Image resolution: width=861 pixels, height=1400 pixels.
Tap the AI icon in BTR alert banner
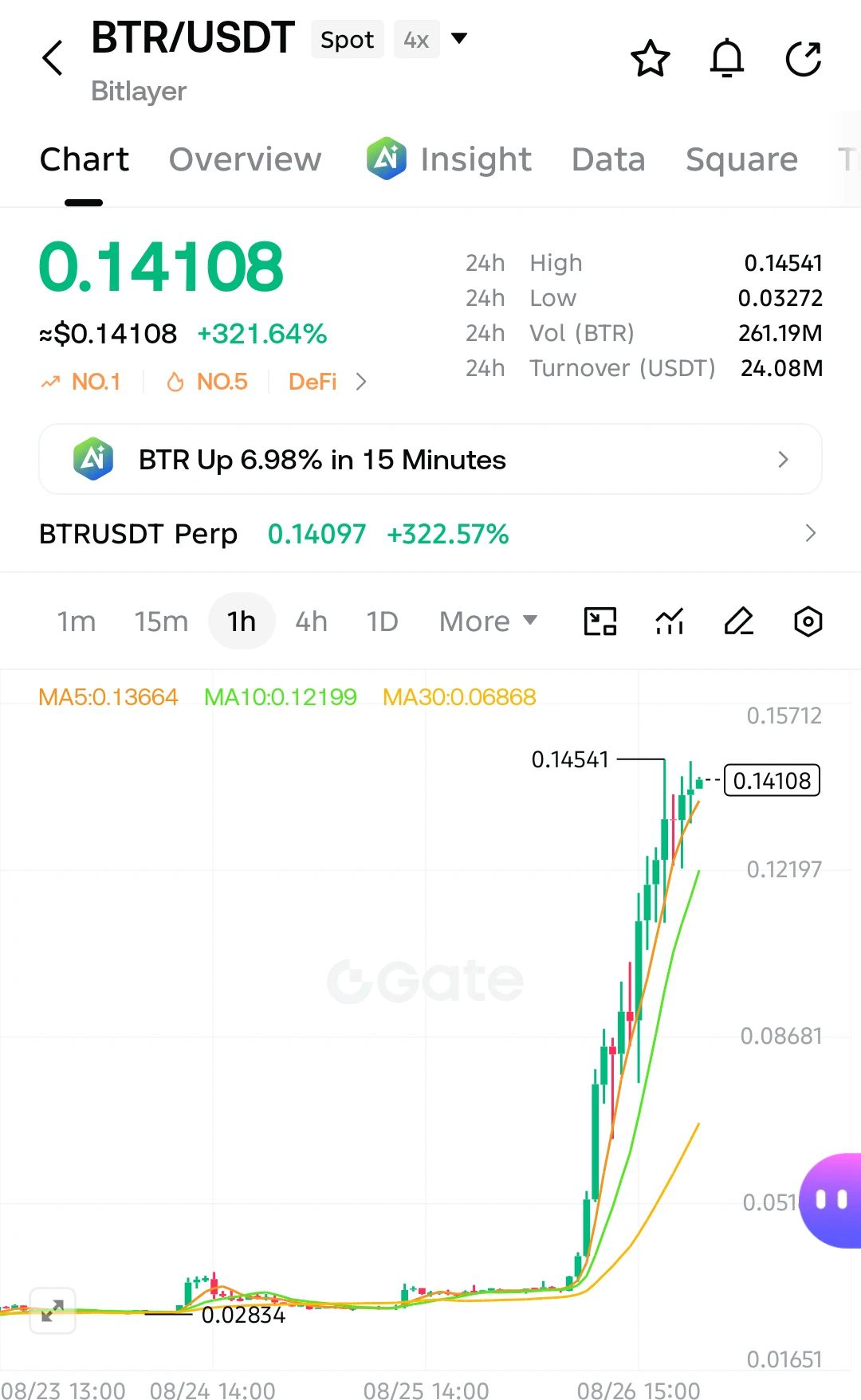point(93,459)
